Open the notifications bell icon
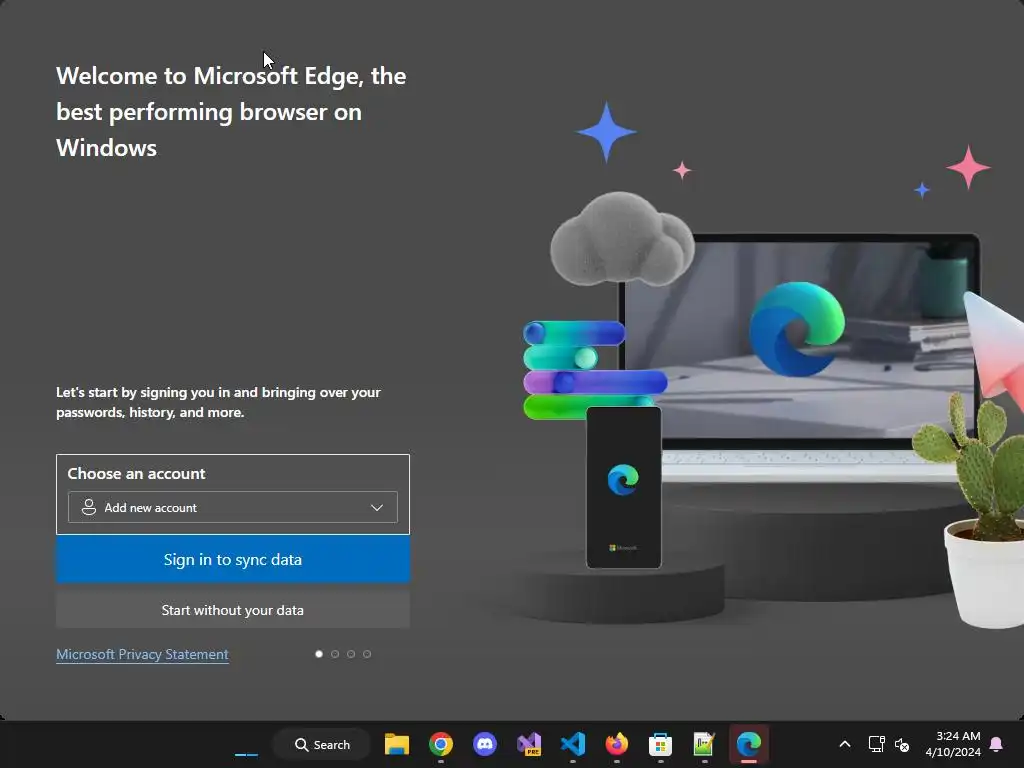 pos(996,744)
